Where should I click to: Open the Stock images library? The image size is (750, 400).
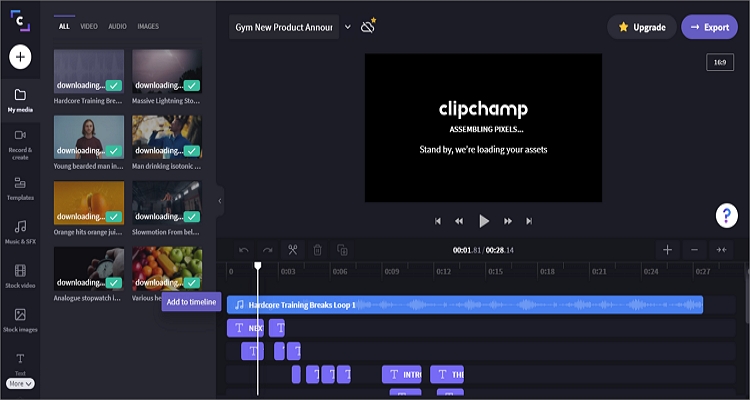pyautogui.click(x=20, y=321)
